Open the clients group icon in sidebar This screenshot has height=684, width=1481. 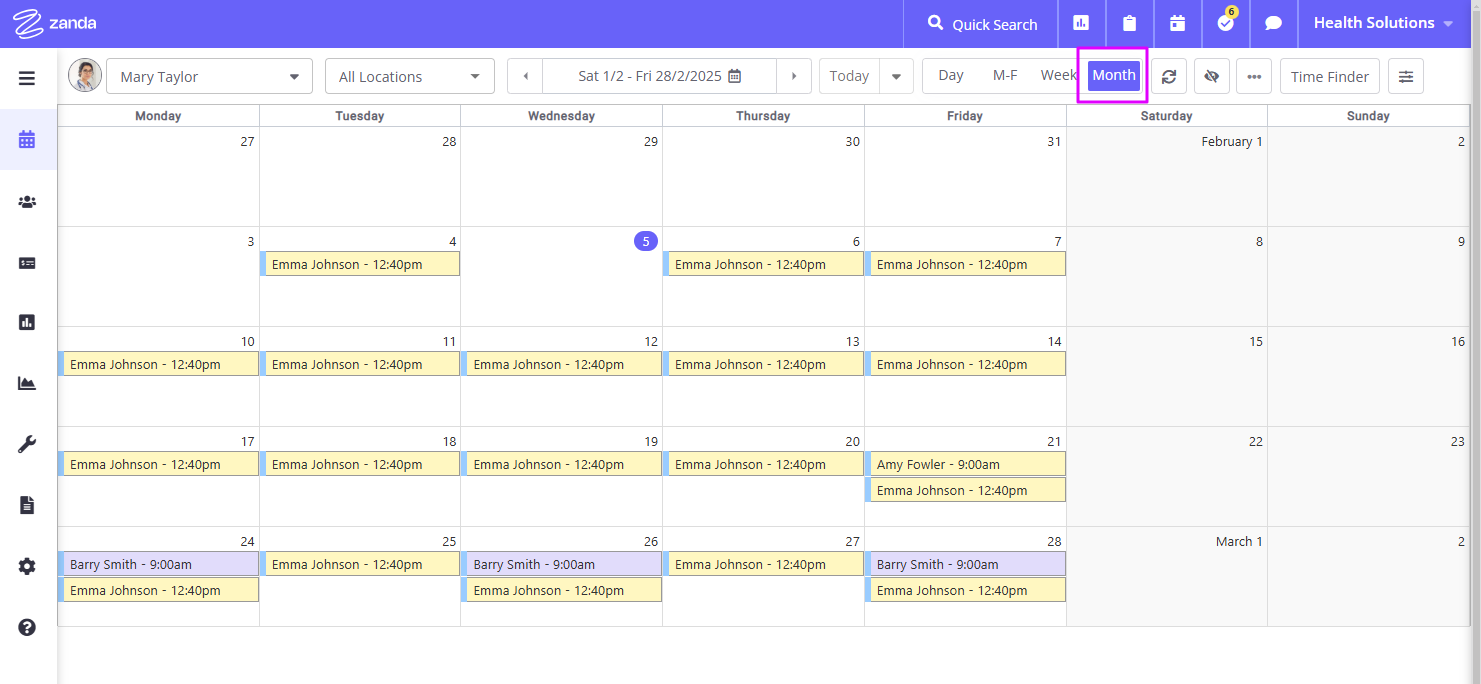tap(27, 202)
